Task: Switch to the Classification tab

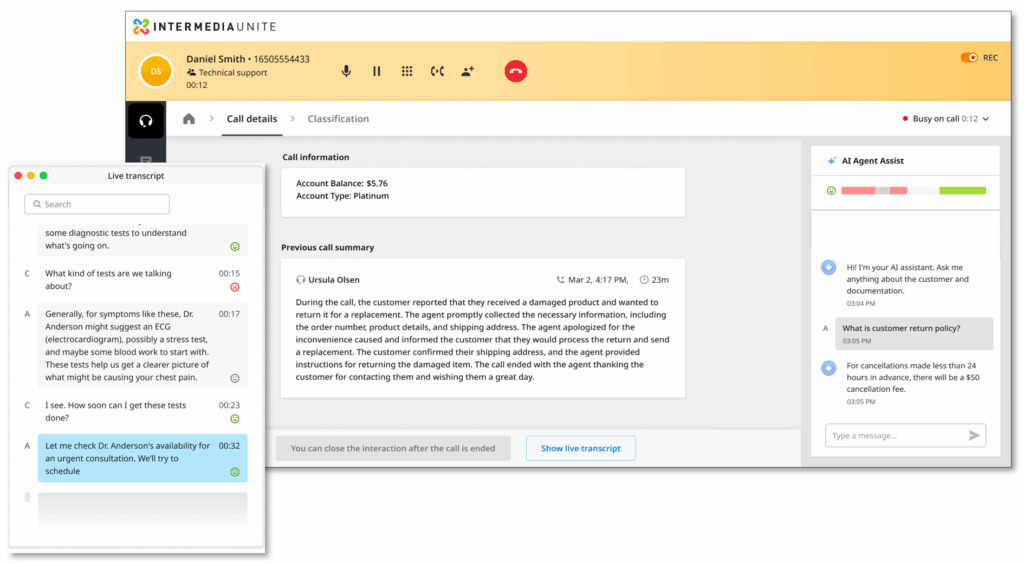Action: pos(338,119)
